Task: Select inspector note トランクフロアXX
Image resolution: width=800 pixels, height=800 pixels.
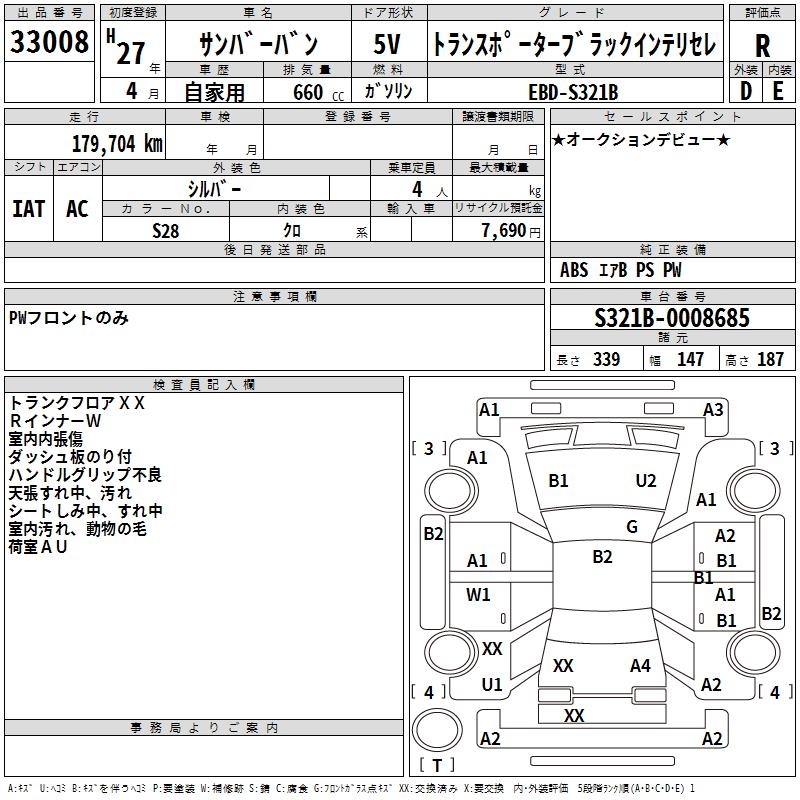Action: (77, 403)
